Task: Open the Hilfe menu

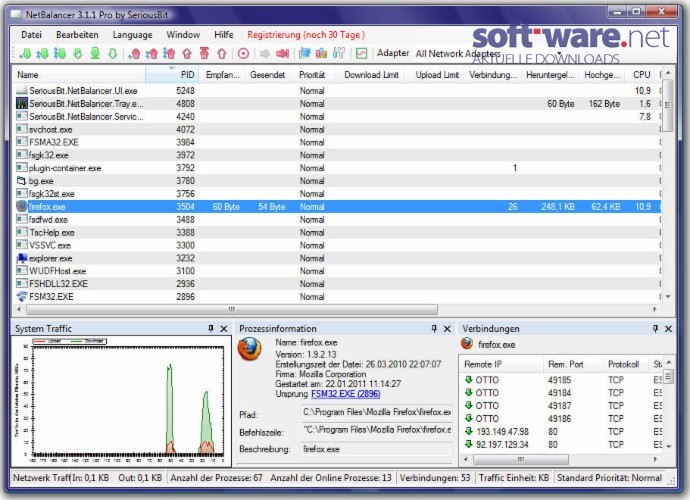Action: tap(224, 35)
